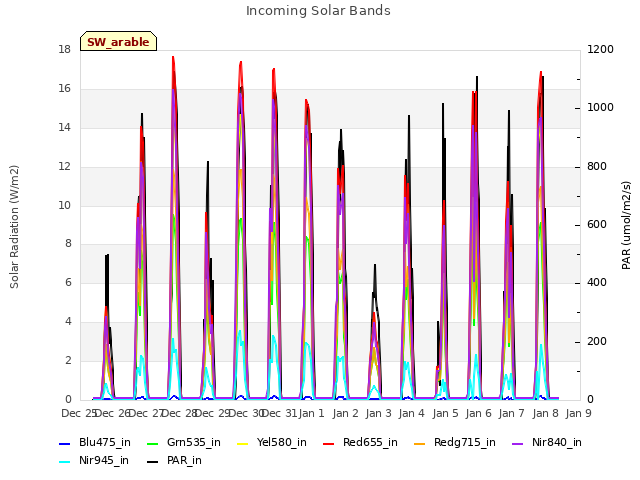Click the 200 right y-axis tick label
Screen dimensions: 640x480
coord(597,341)
